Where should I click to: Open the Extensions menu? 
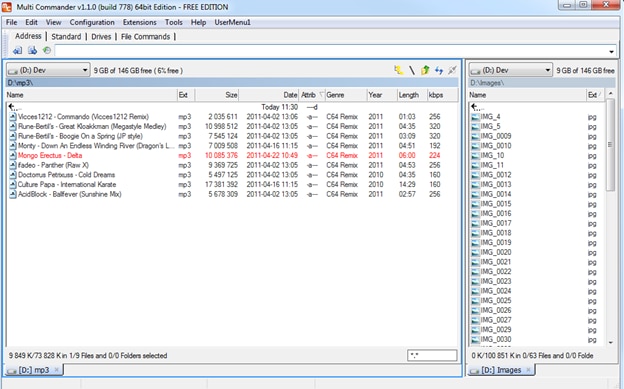tap(139, 22)
